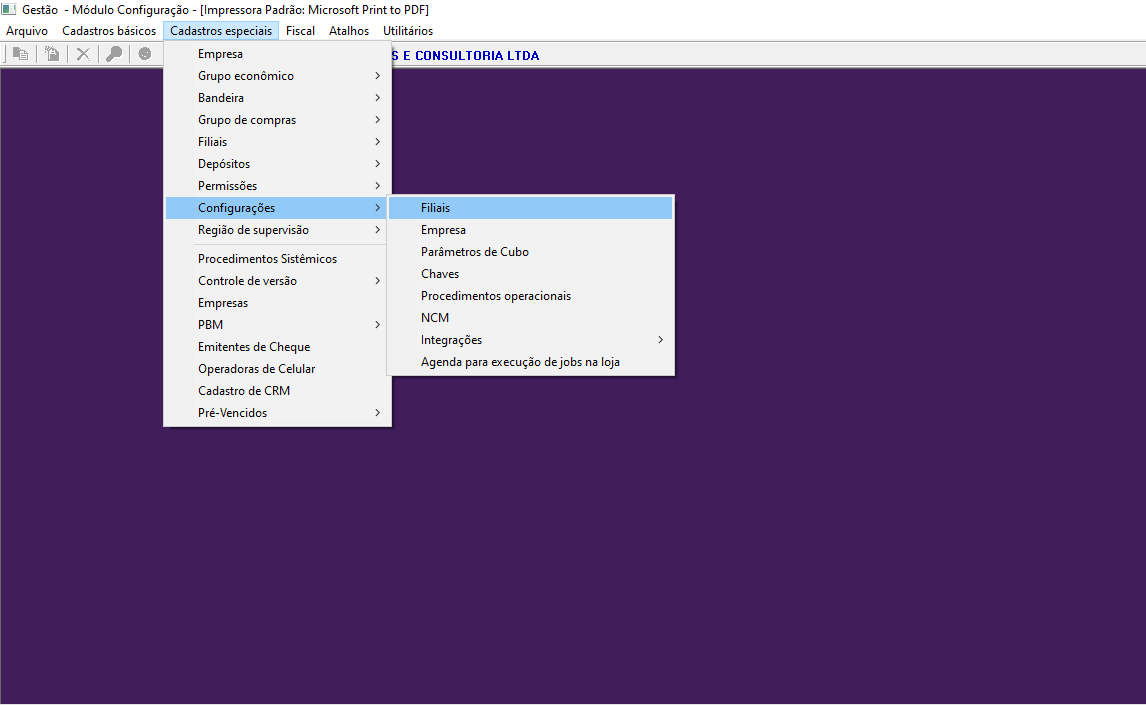
Task: Open the Atalhos menu
Action: [x=349, y=31]
